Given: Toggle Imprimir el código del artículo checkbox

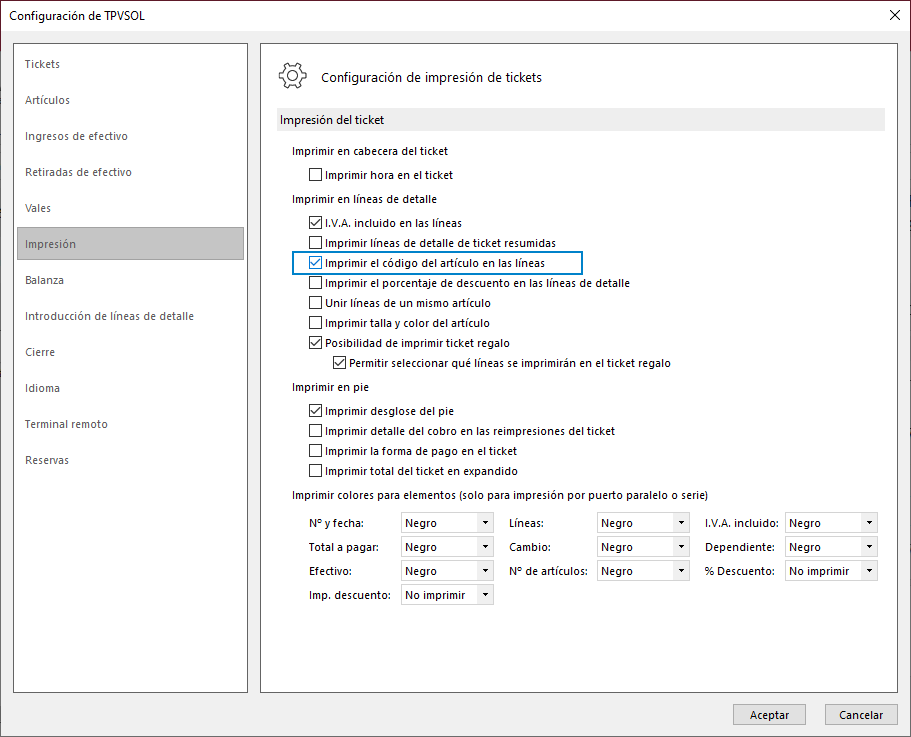Looking at the screenshot, I should (x=315, y=263).
